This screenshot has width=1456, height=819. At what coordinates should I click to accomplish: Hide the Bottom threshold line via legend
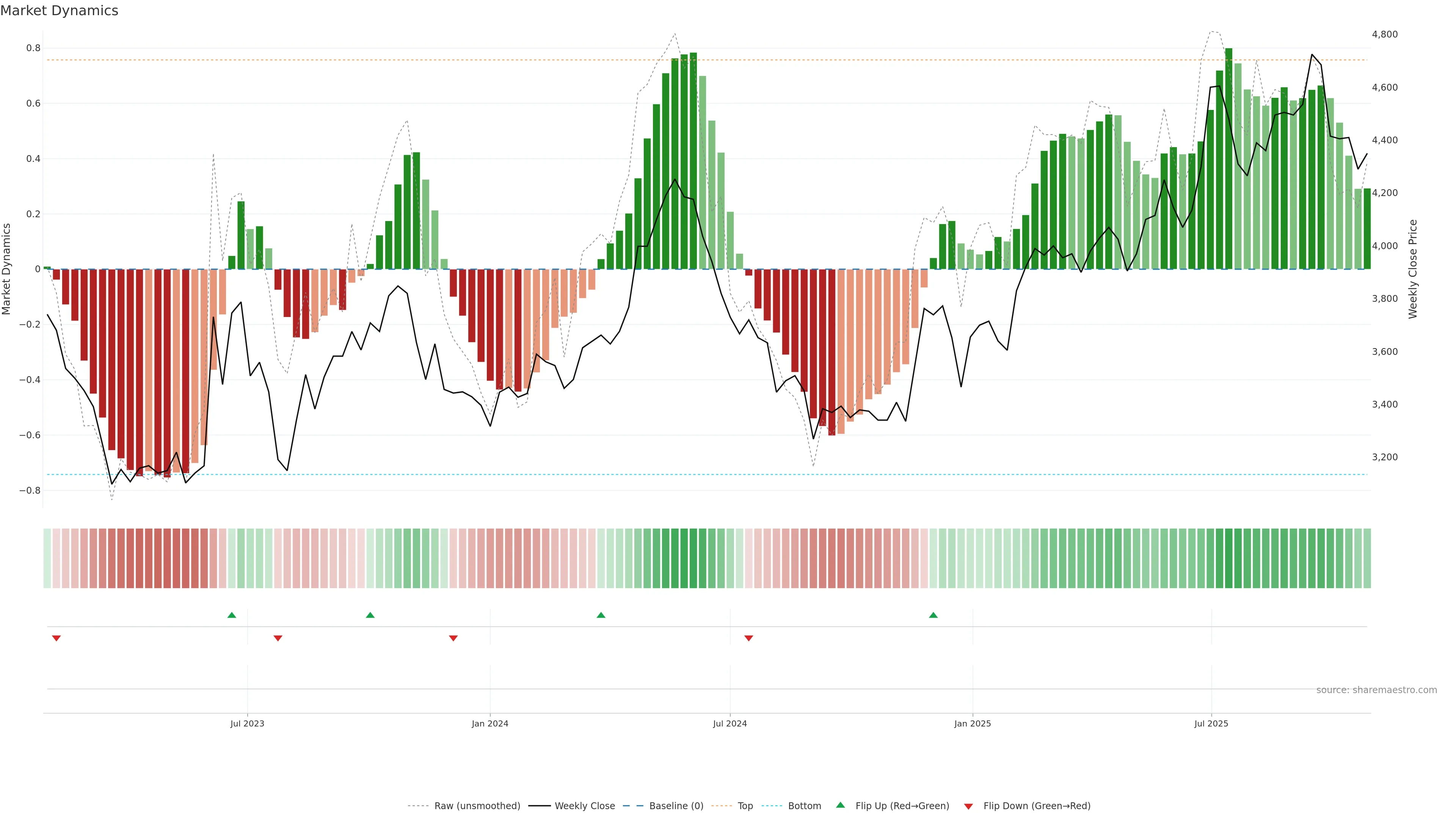tap(804, 806)
